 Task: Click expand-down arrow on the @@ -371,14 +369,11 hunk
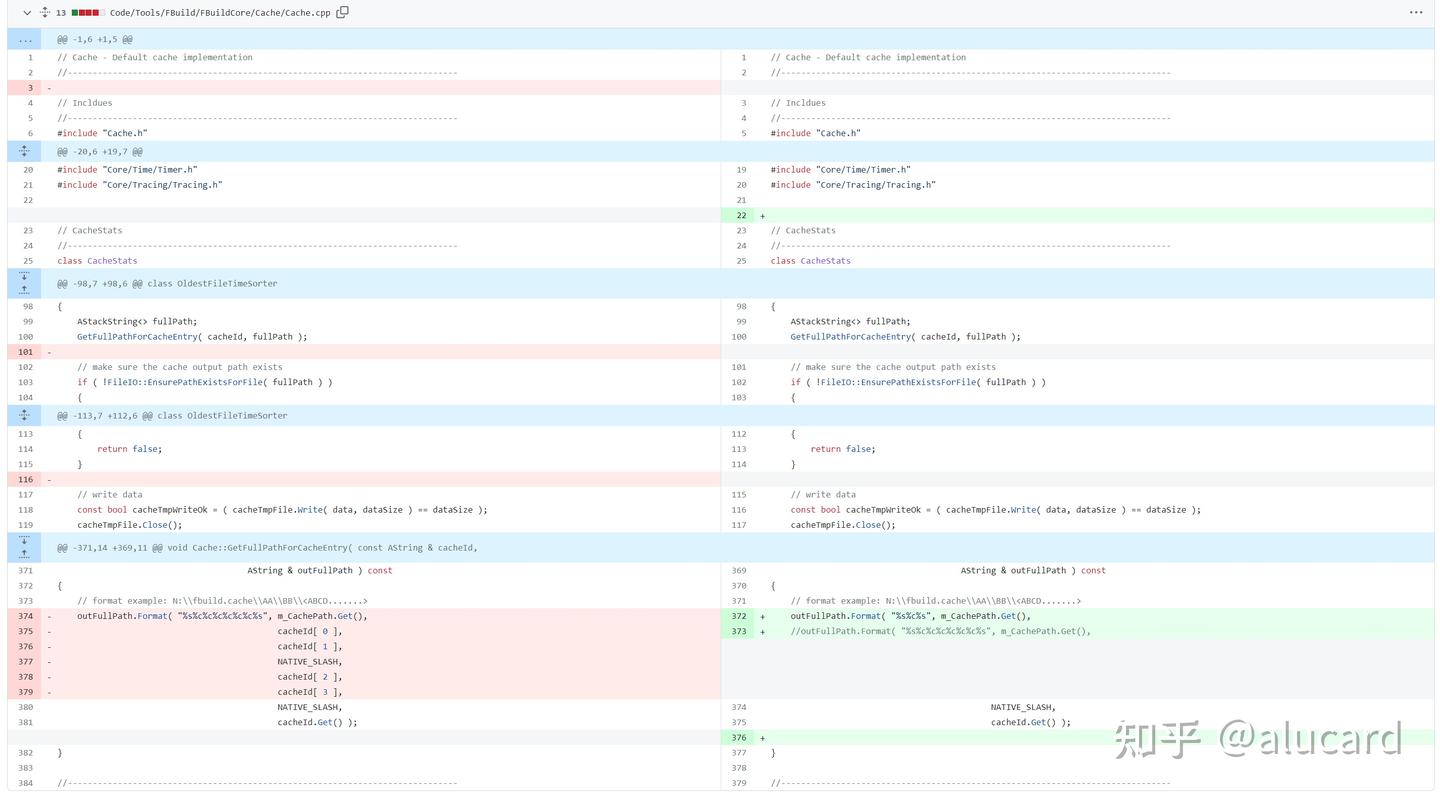point(24,541)
